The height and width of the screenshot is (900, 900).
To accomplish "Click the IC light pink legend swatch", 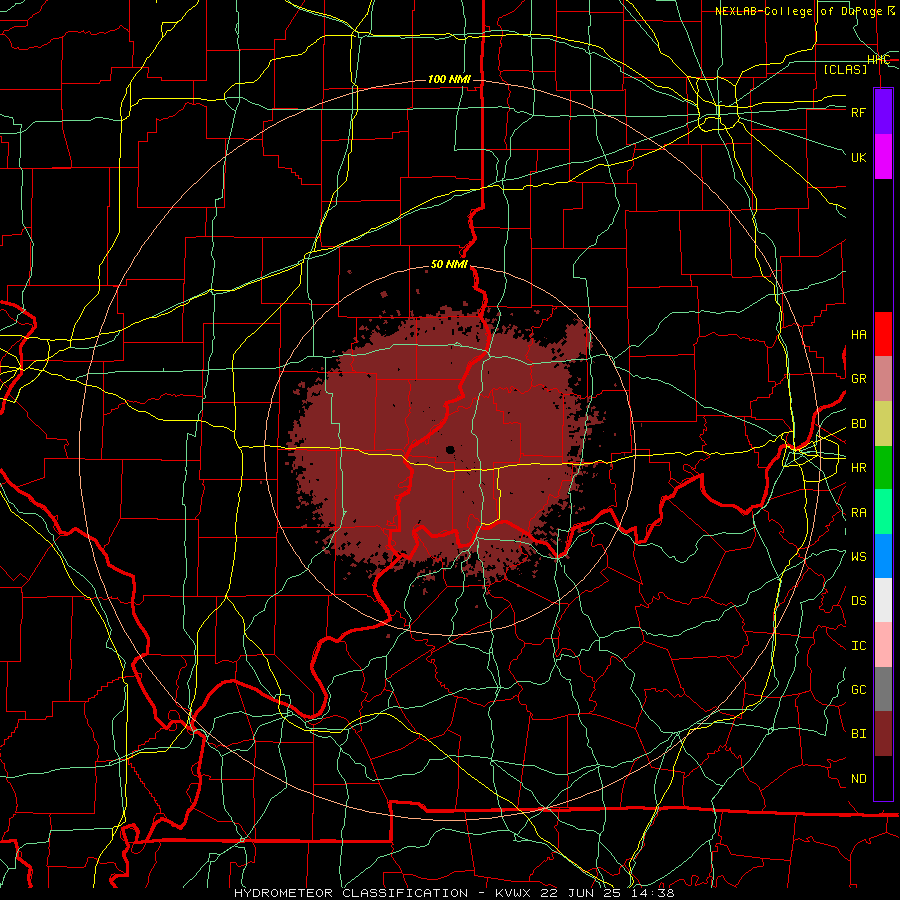I will pos(883,645).
